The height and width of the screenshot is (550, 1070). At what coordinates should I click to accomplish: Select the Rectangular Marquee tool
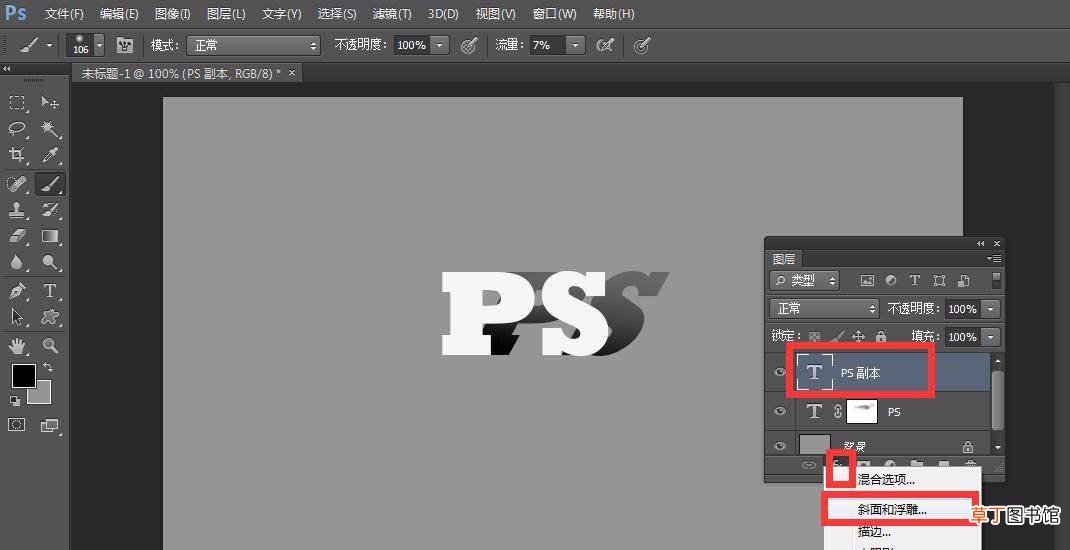pos(17,103)
